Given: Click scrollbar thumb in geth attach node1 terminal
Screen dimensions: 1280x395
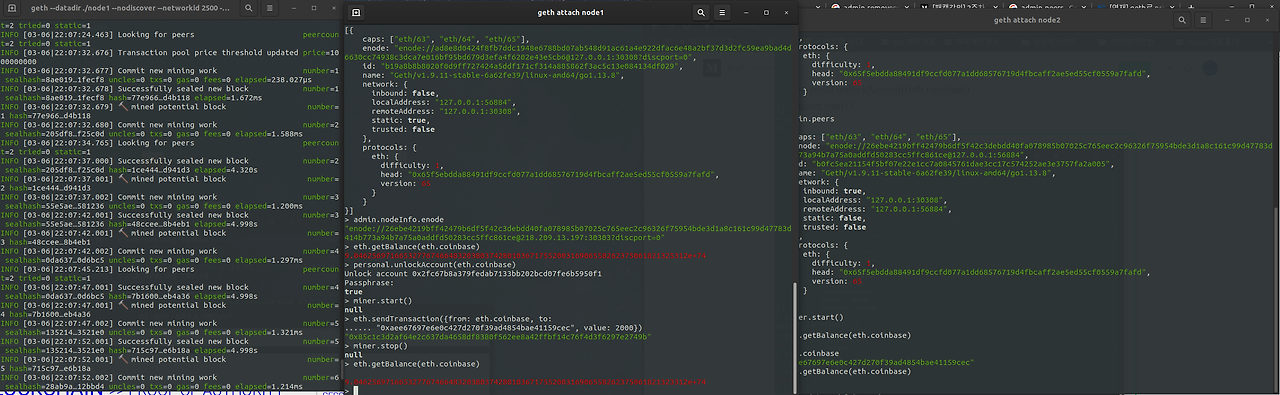Looking at the screenshot, I should pos(795,337).
